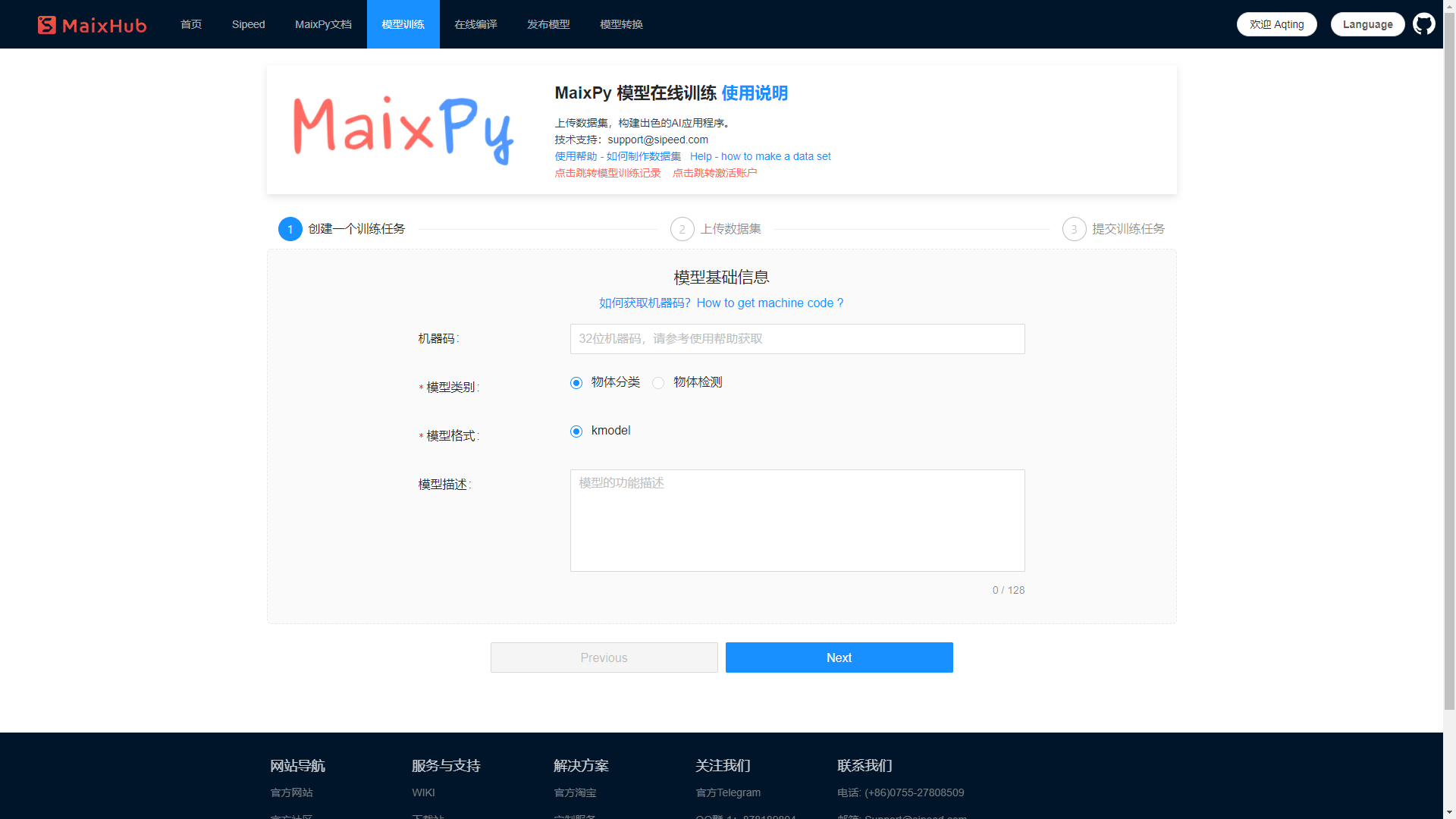Open Help - how to make a data set

click(x=761, y=156)
